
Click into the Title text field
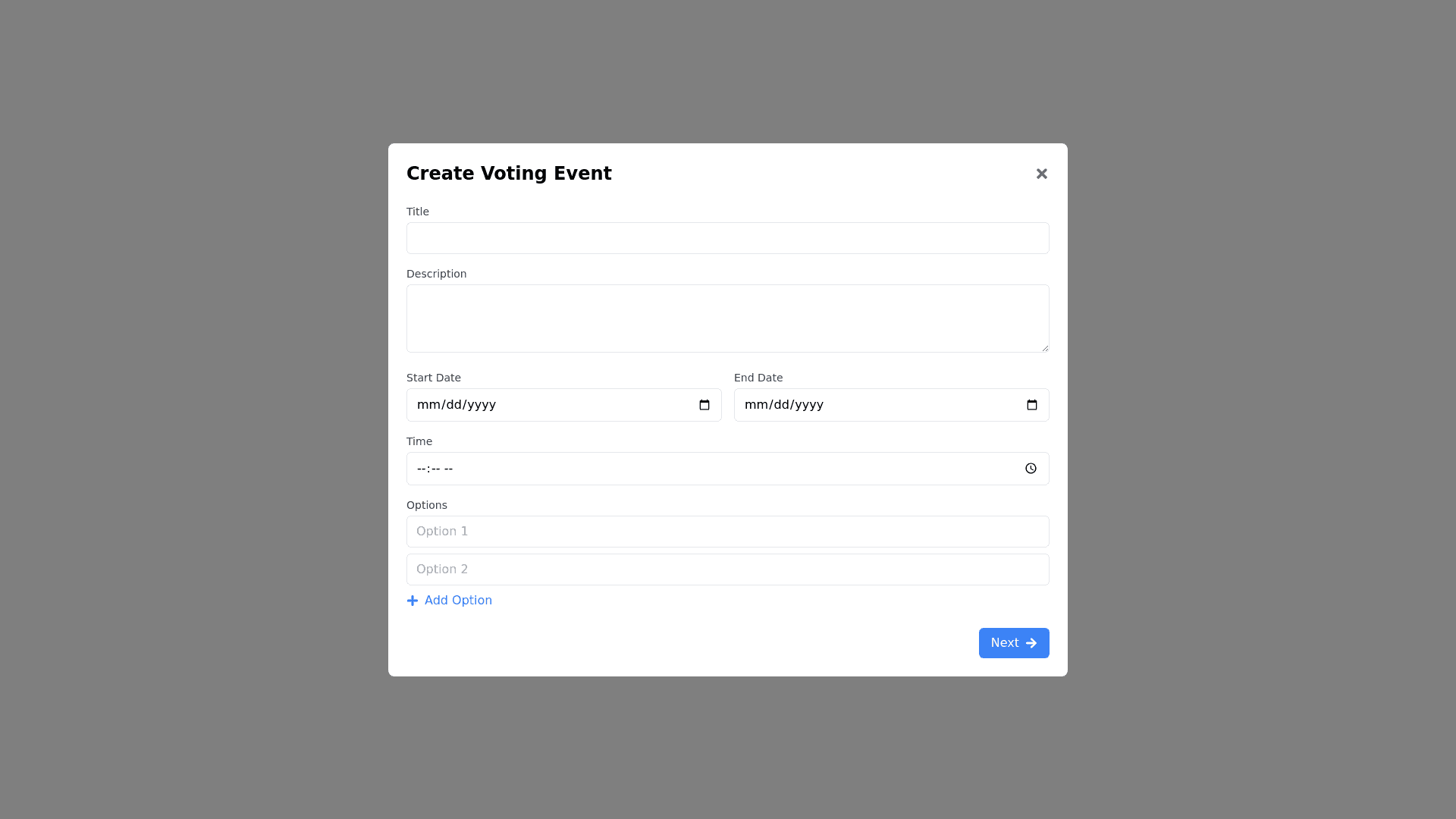tap(727, 238)
